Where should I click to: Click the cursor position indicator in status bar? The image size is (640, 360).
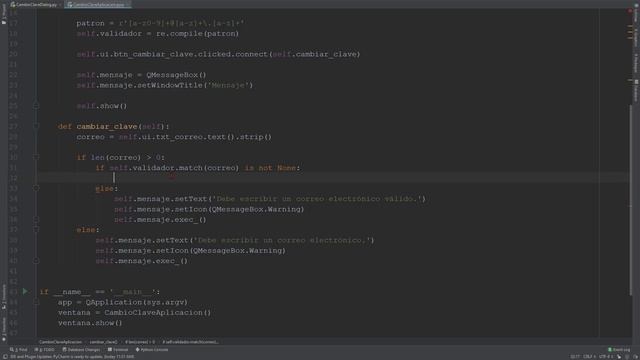coord(575,357)
